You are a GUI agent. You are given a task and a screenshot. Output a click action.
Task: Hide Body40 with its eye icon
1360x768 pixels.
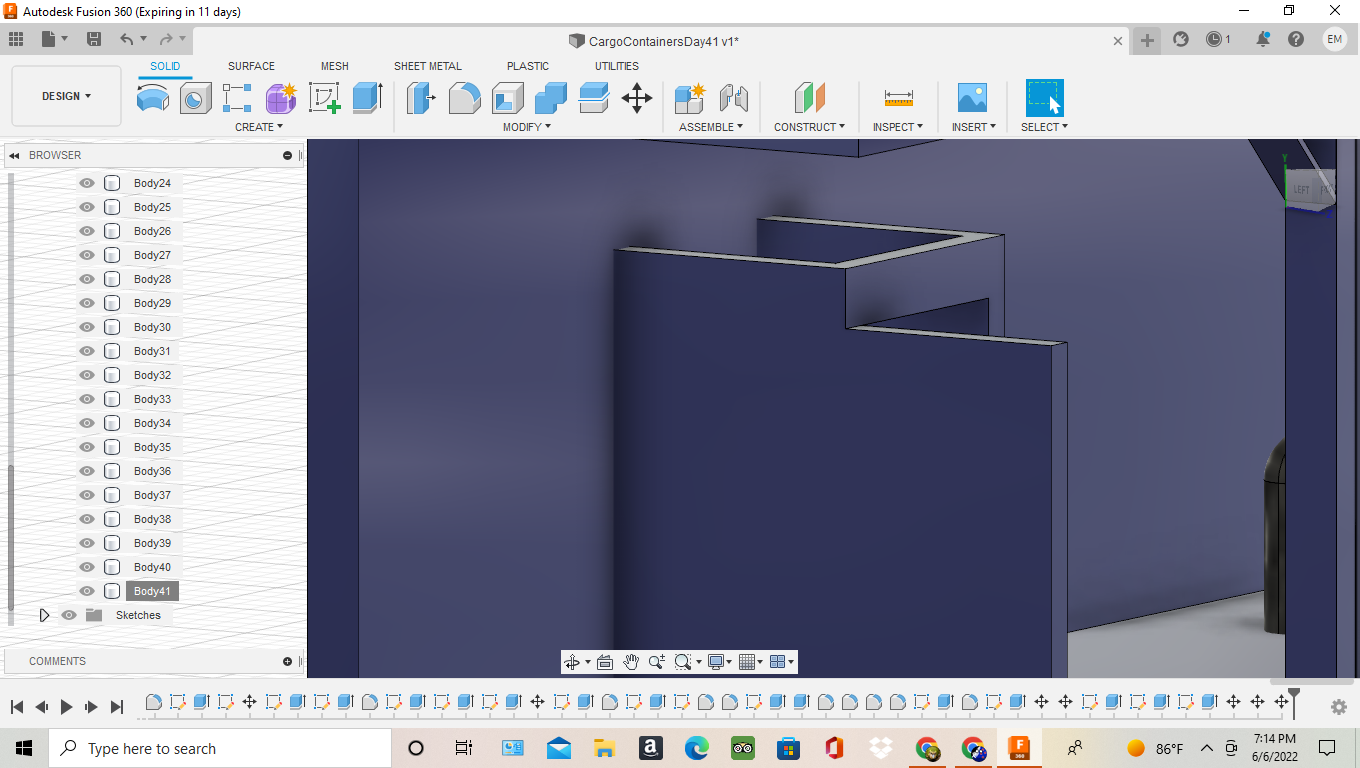click(x=87, y=567)
